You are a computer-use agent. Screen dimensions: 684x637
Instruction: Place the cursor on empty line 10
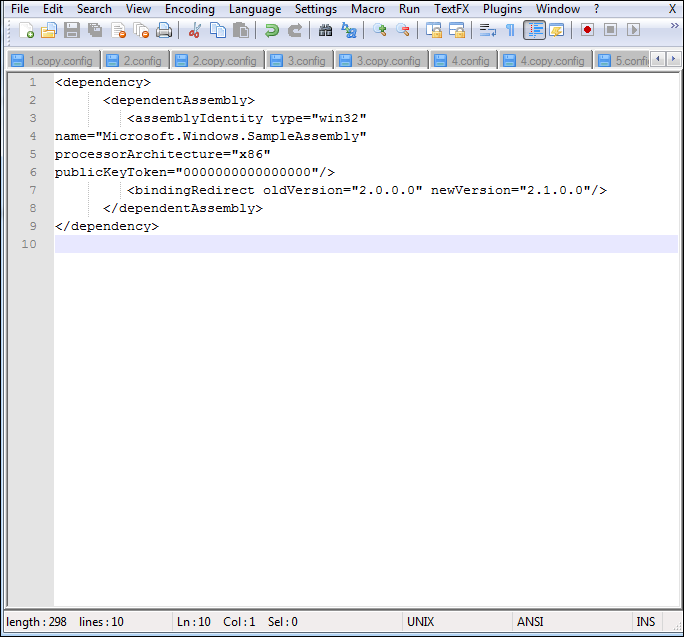[x=300, y=244]
